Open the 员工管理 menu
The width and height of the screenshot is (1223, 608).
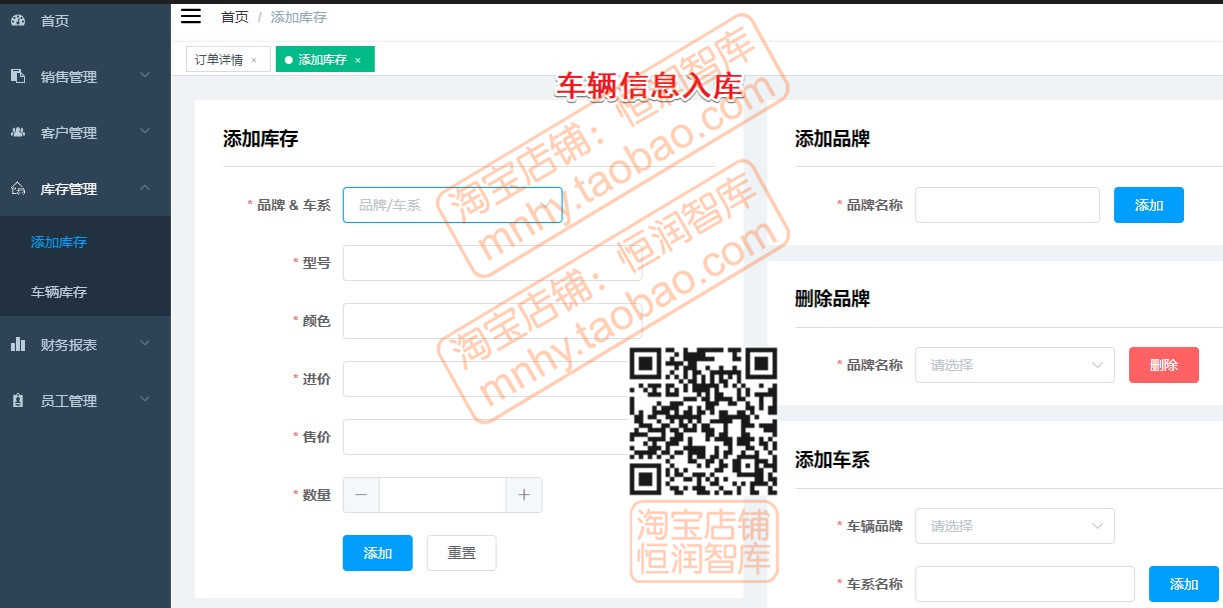click(x=85, y=400)
